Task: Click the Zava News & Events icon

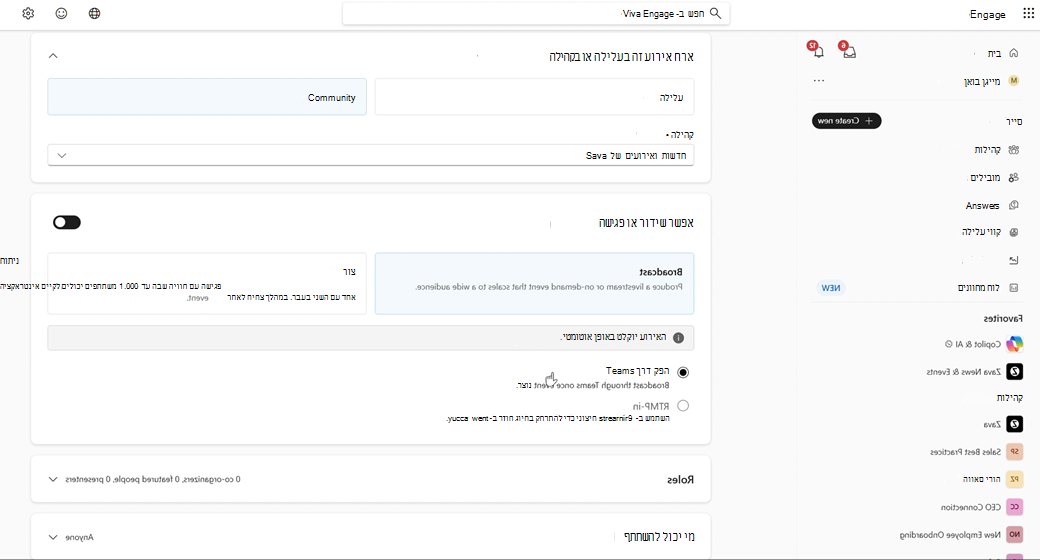Action: (x=1014, y=372)
